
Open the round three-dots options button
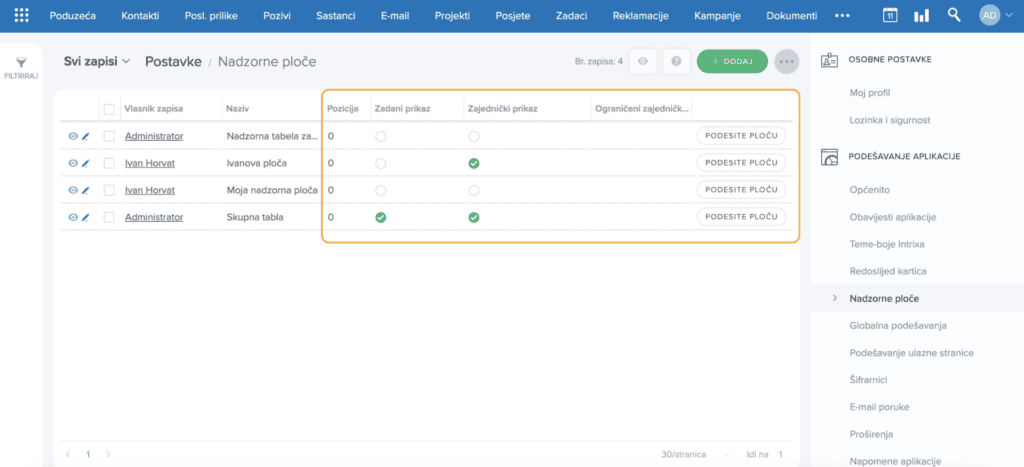[x=786, y=61]
